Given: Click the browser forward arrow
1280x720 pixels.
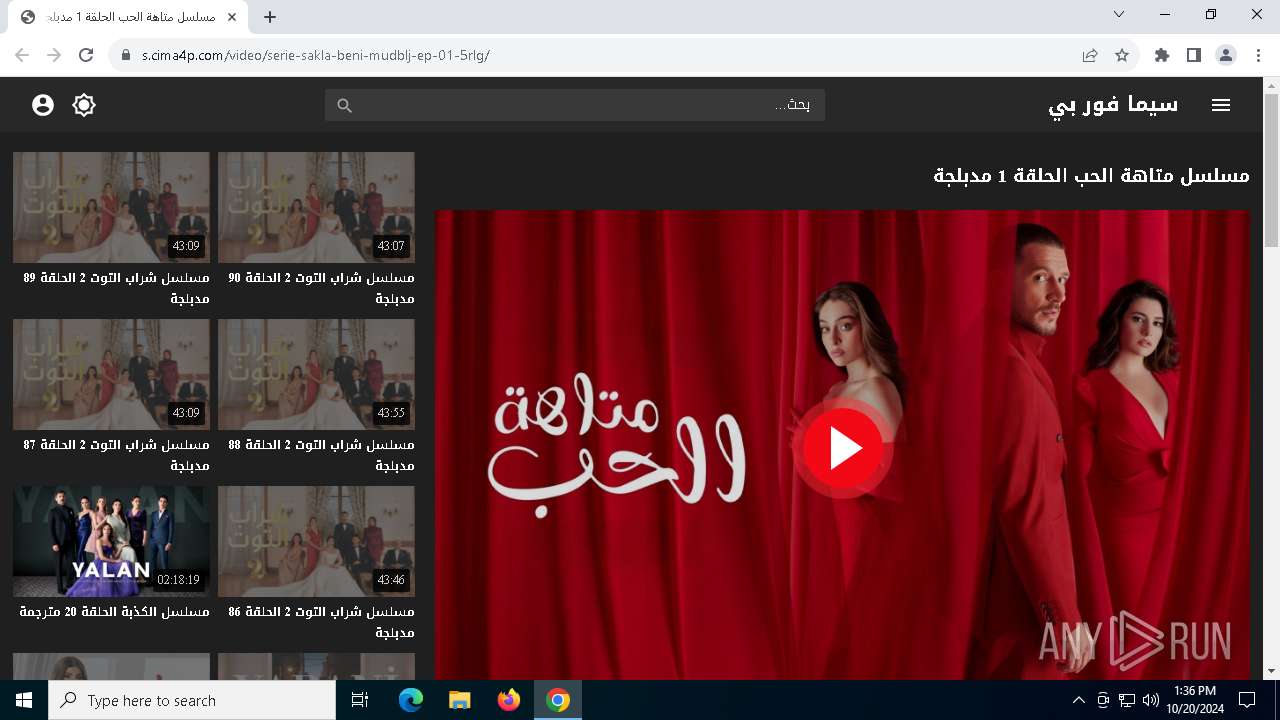Looking at the screenshot, I should pyautogui.click(x=54, y=55).
